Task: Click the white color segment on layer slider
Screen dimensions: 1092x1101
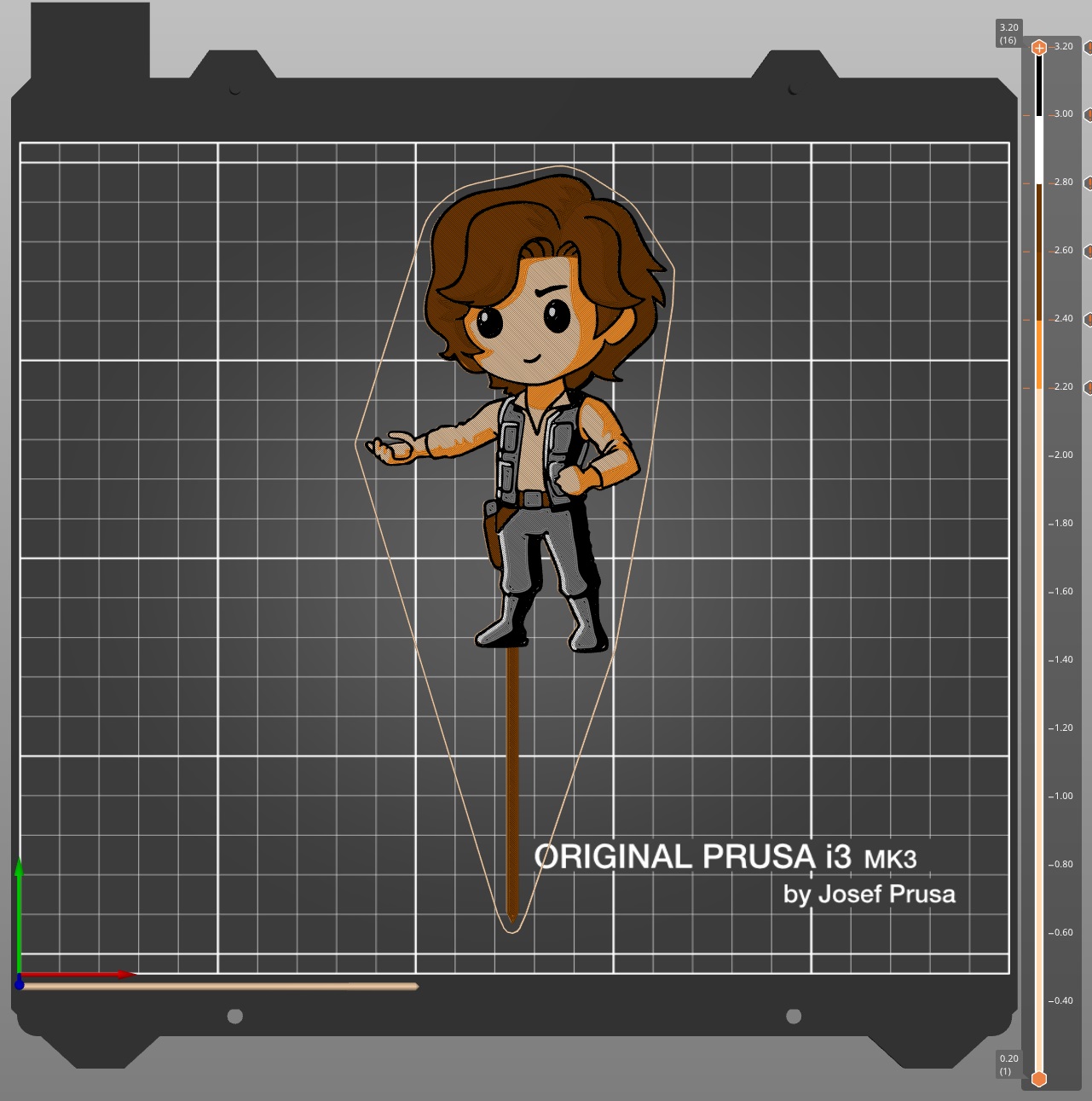Action: click(x=1038, y=150)
